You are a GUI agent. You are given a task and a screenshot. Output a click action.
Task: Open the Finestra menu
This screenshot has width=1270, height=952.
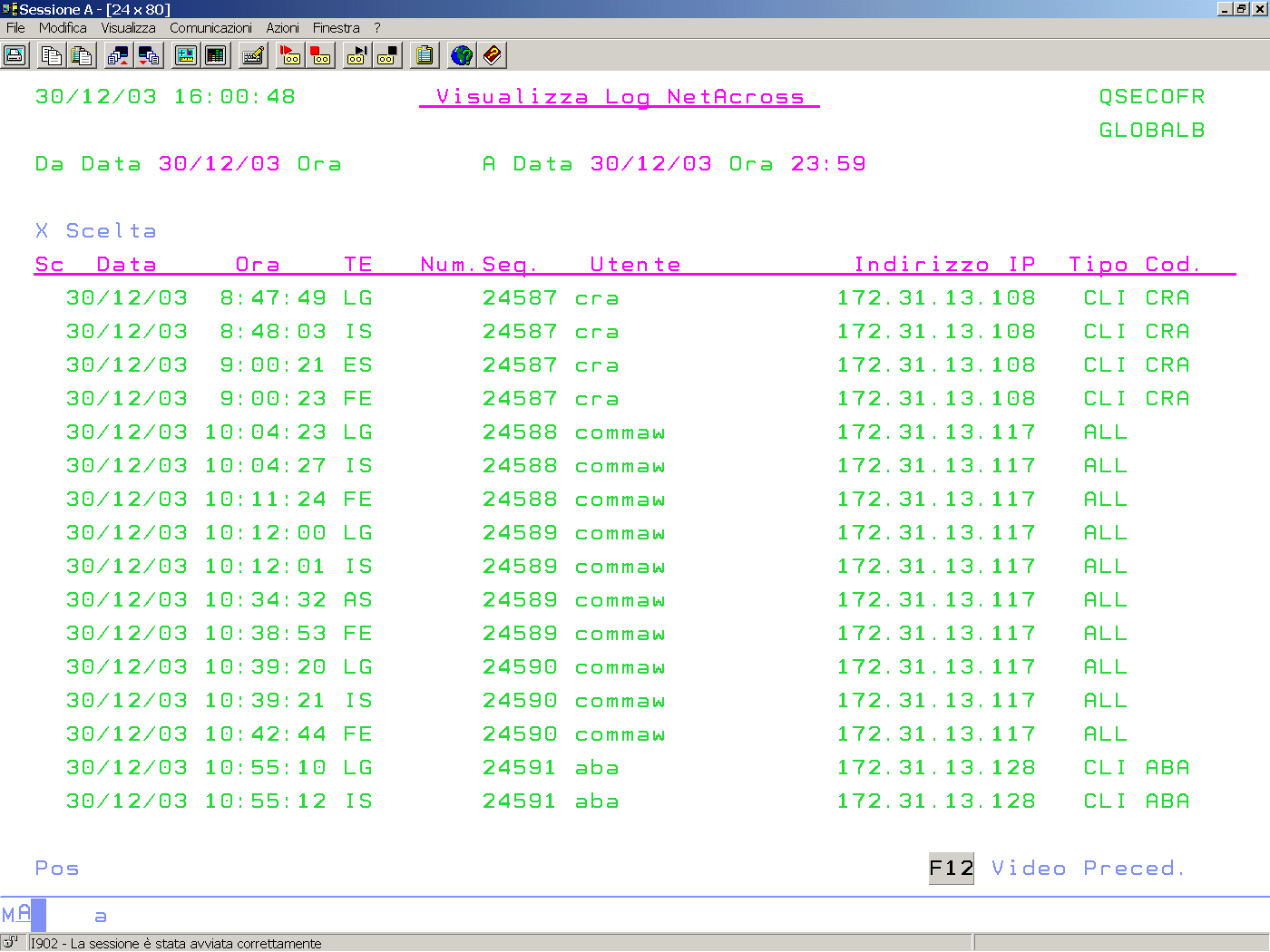(336, 28)
